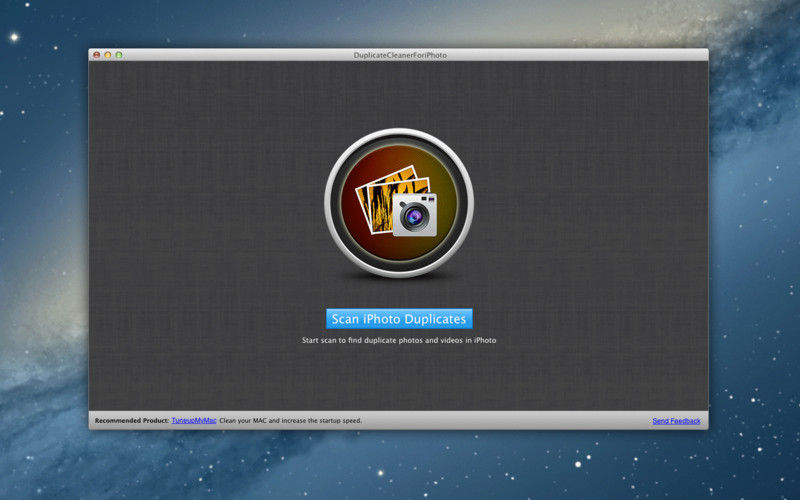Close the DuplicateCleanerForiPhoto window with the red button
The height and width of the screenshot is (500, 800).
point(97,55)
